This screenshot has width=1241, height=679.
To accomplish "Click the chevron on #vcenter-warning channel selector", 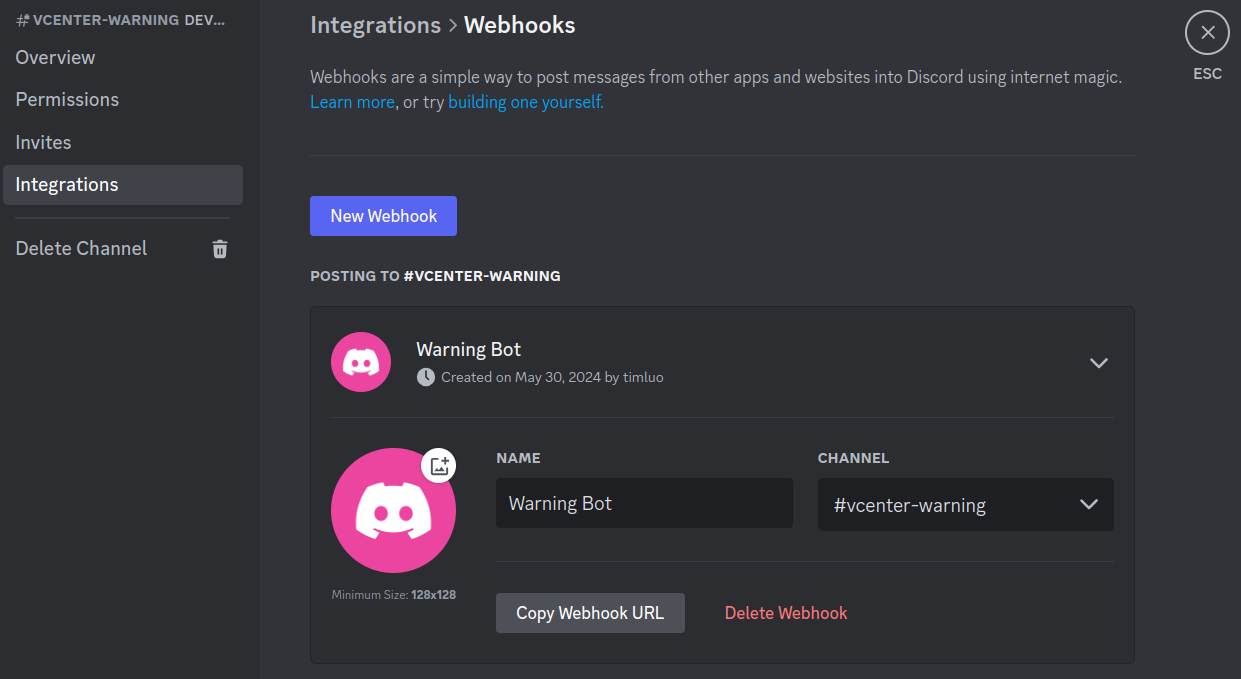I will pos(1089,504).
